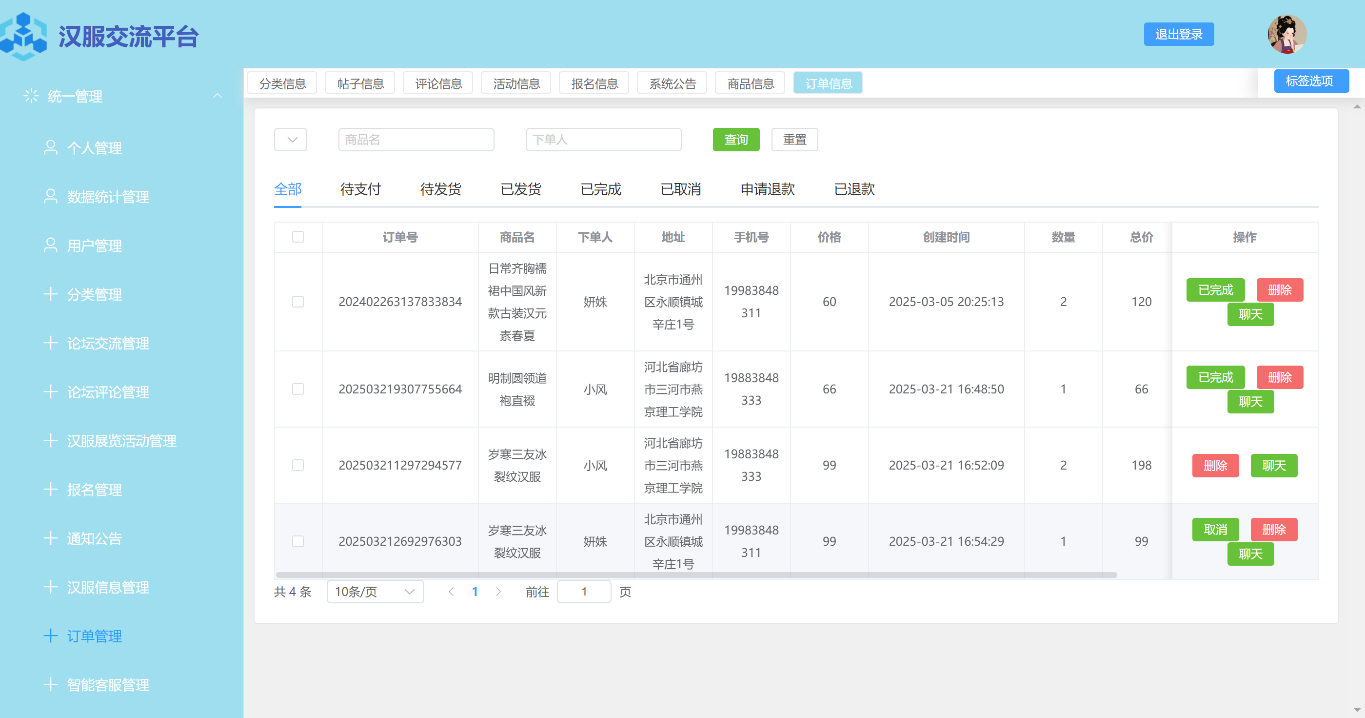Viewport: 1365px width, 718px height.
Task: Open the 10条/页 page size dropdown
Action: click(x=375, y=592)
